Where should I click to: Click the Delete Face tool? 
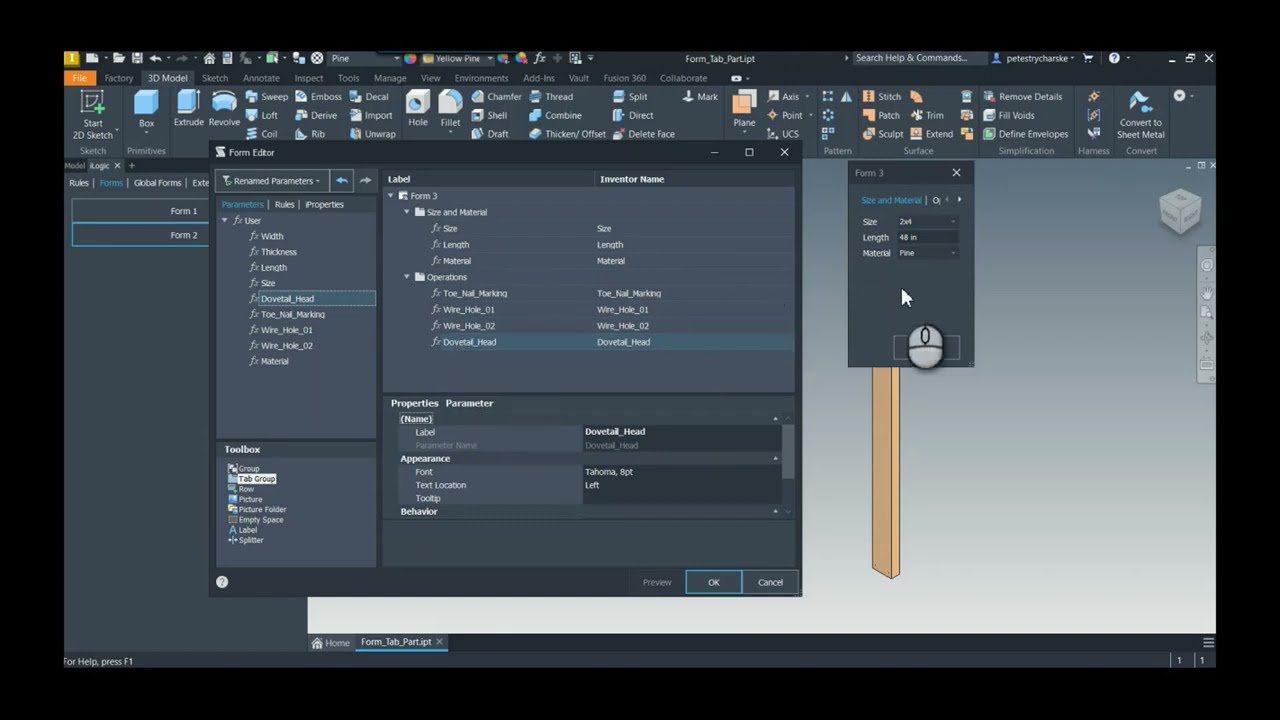[643, 134]
